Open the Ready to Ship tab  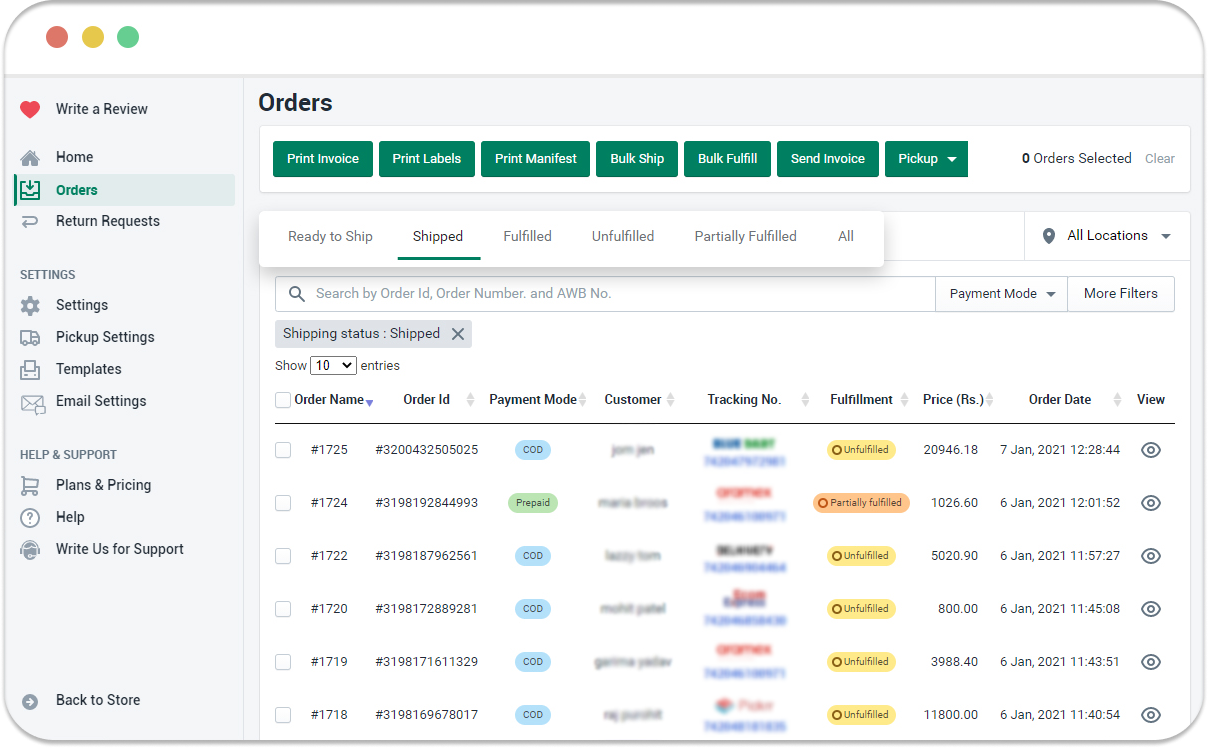coord(330,236)
